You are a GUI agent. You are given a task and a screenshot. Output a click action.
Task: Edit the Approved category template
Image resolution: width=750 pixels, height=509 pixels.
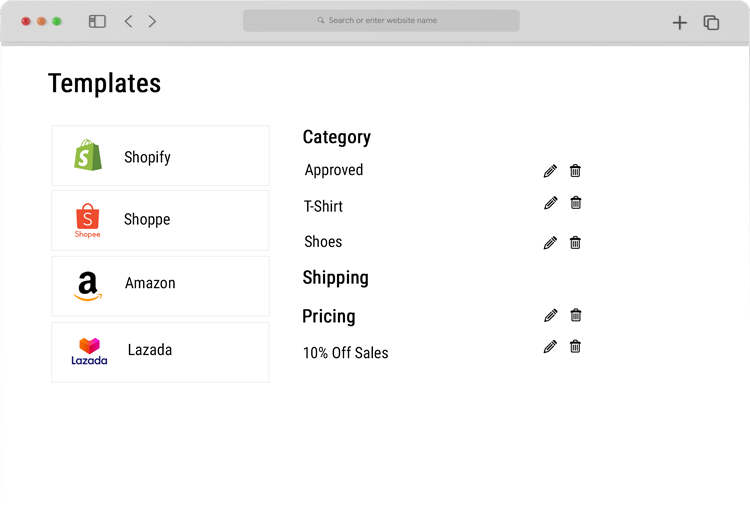(550, 171)
